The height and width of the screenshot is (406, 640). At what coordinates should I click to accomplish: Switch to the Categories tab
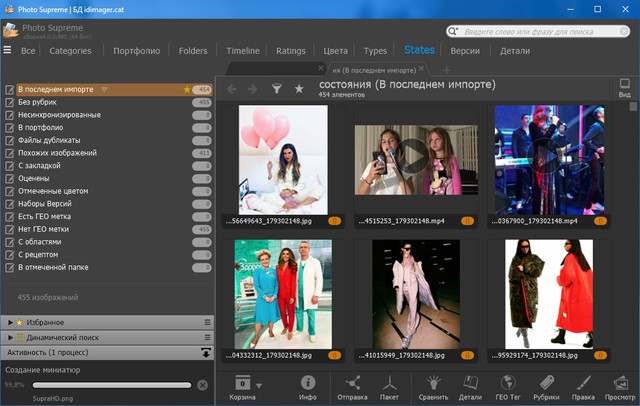pyautogui.click(x=70, y=50)
